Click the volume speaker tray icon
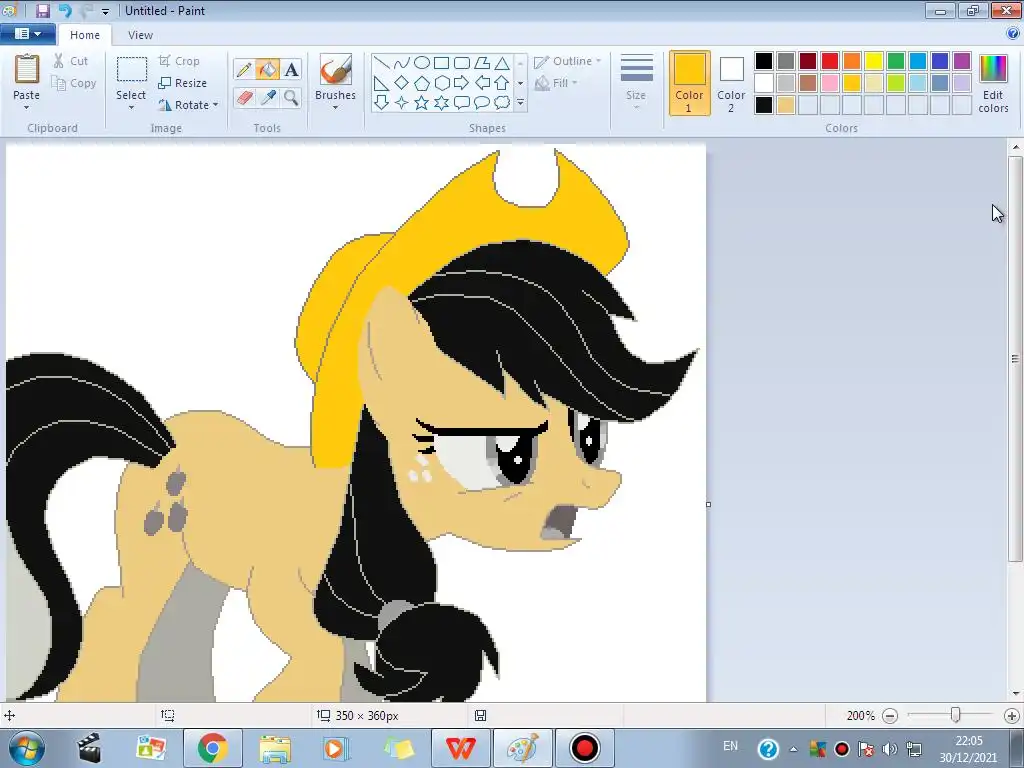This screenshot has height=768, width=1024. point(889,749)
